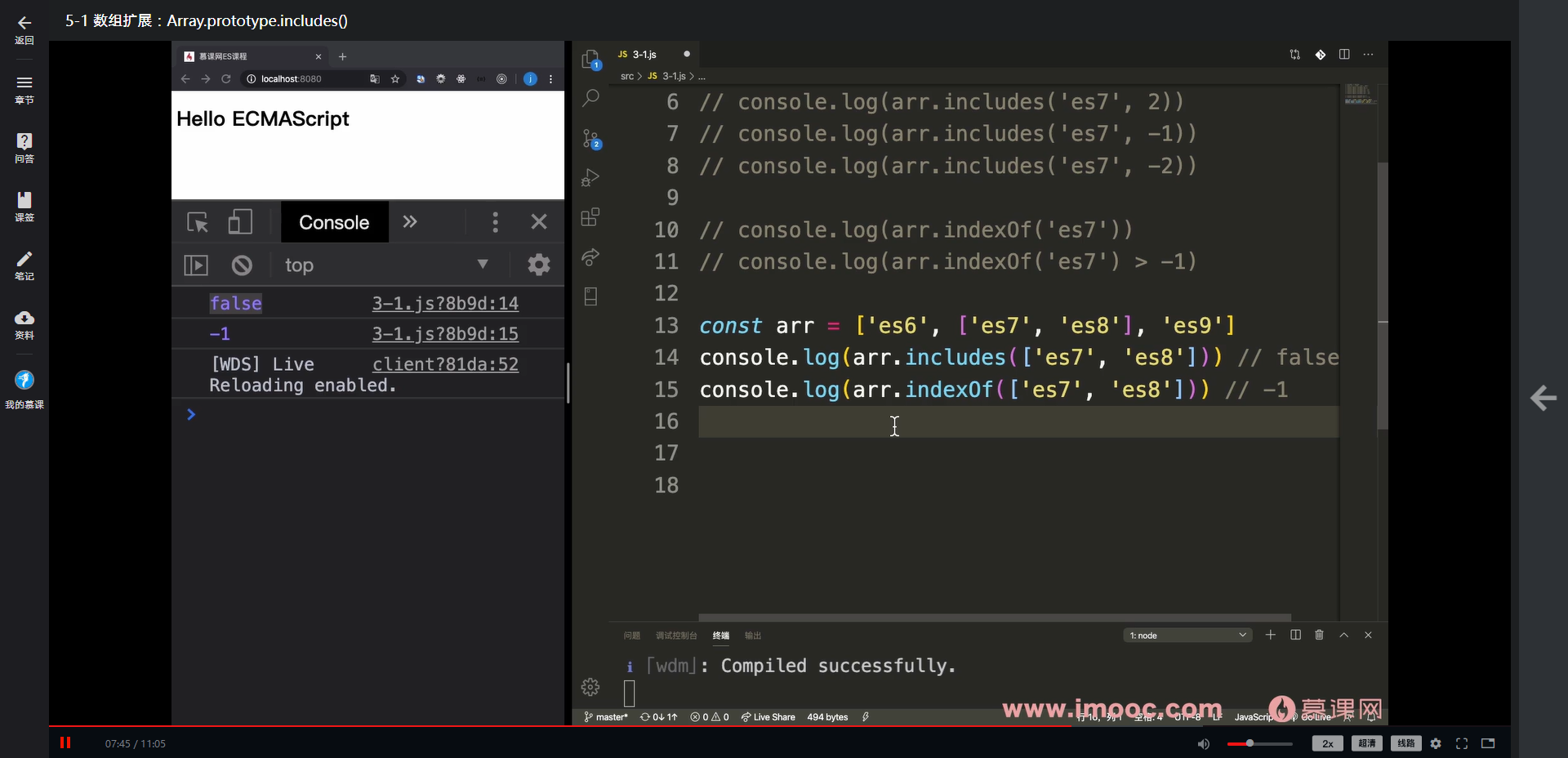Switch to the 问题 problems tab
Image resolution: width=1568 pixels, height=758 pixels.
click(631, 635)
